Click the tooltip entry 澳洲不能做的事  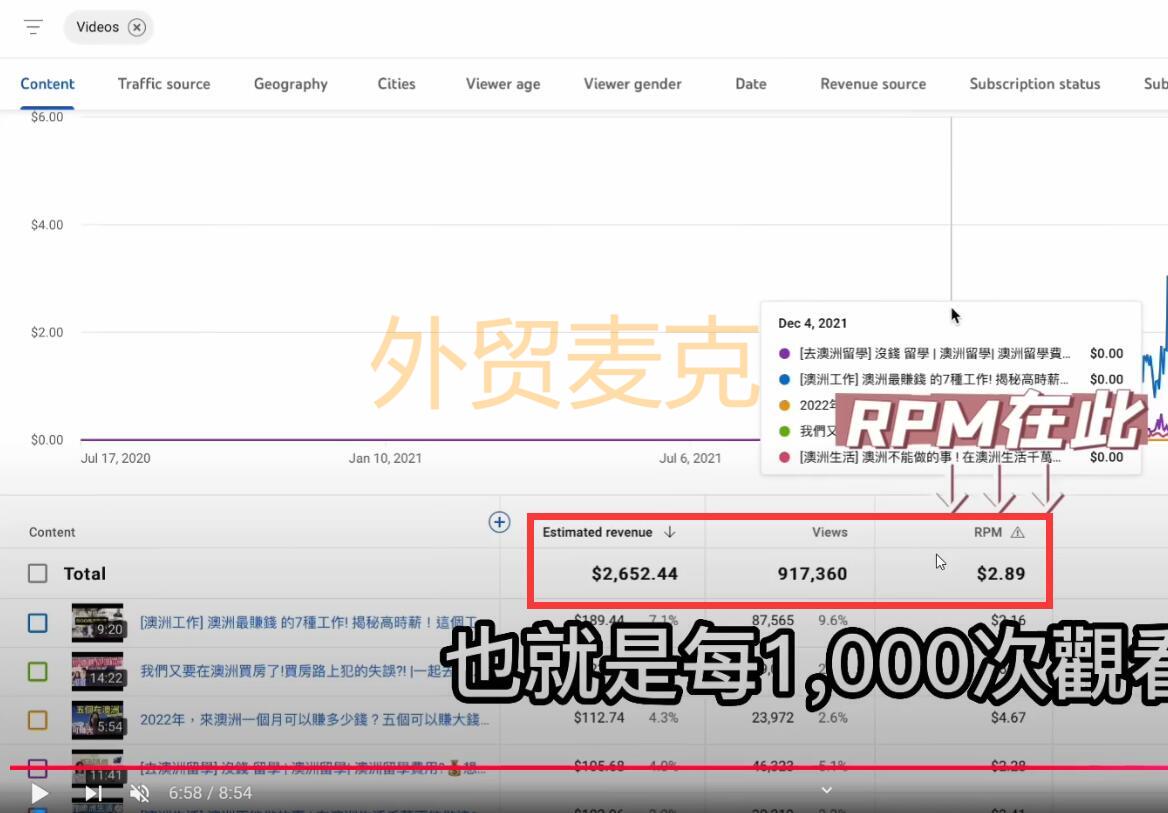[x=930, y=457]
